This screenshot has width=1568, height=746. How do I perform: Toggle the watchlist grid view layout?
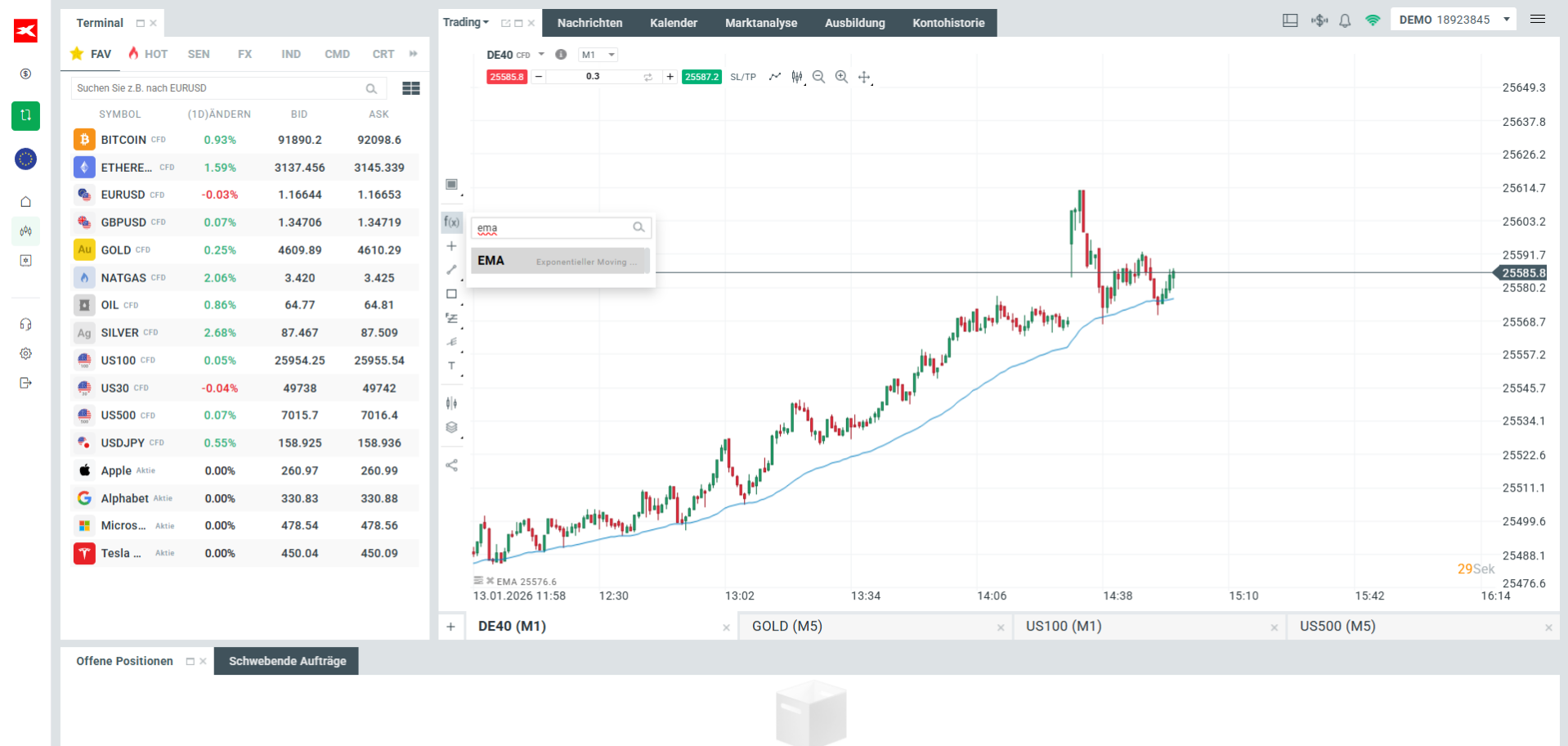tap(411, 88)
